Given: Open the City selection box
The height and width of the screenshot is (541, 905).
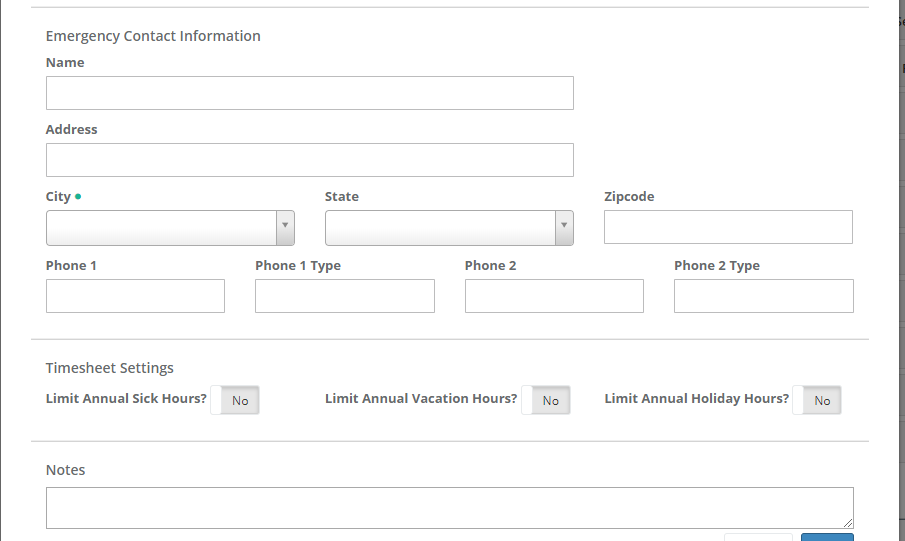Looking at the screenshot, I should (161, 227).
